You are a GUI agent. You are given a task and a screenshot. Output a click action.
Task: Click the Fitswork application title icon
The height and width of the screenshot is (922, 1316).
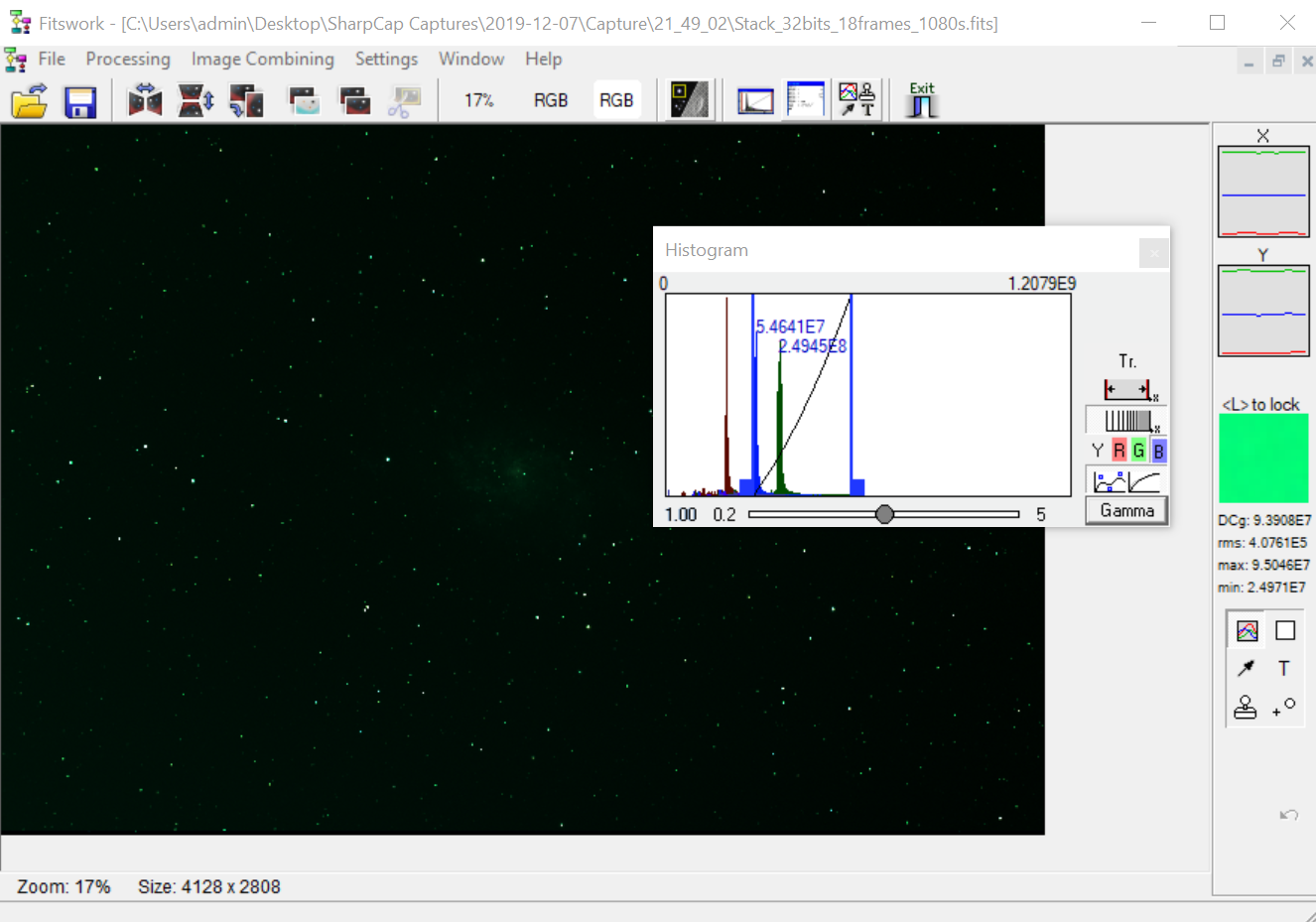pyautogui.click(x=20, y=23)
